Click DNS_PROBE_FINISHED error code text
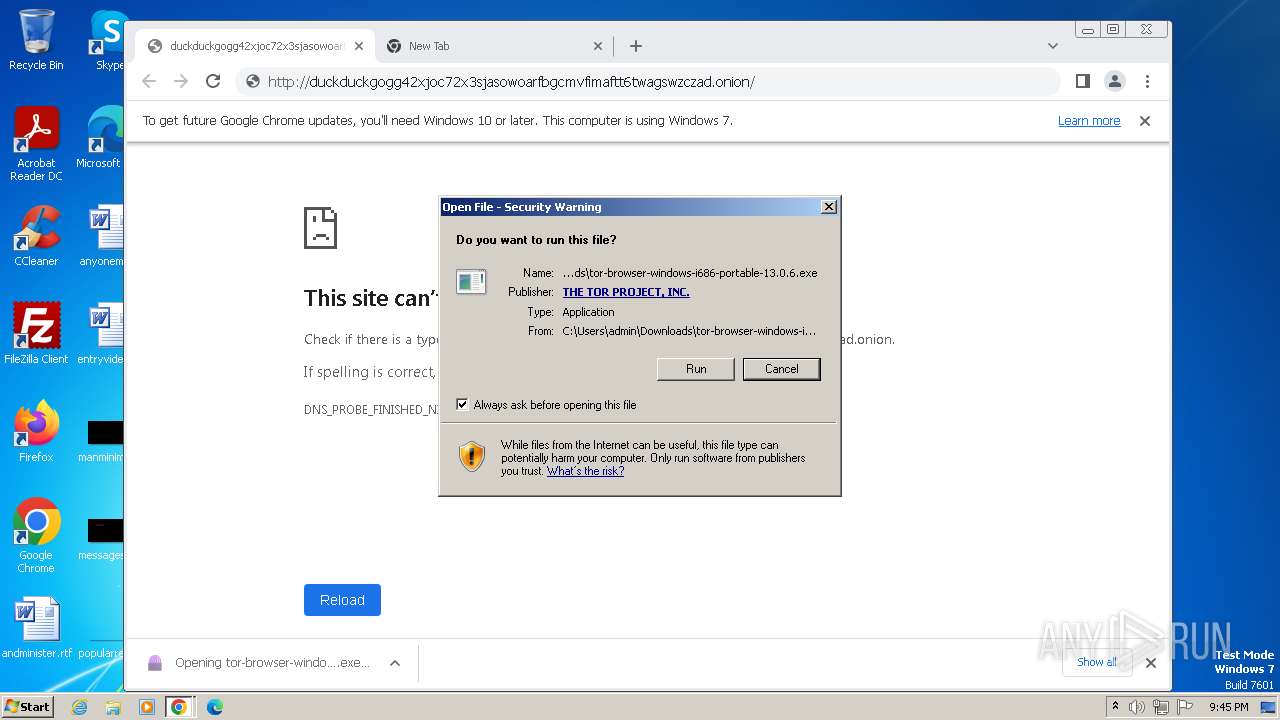1280x720 pixels. (x=371, y=410)
